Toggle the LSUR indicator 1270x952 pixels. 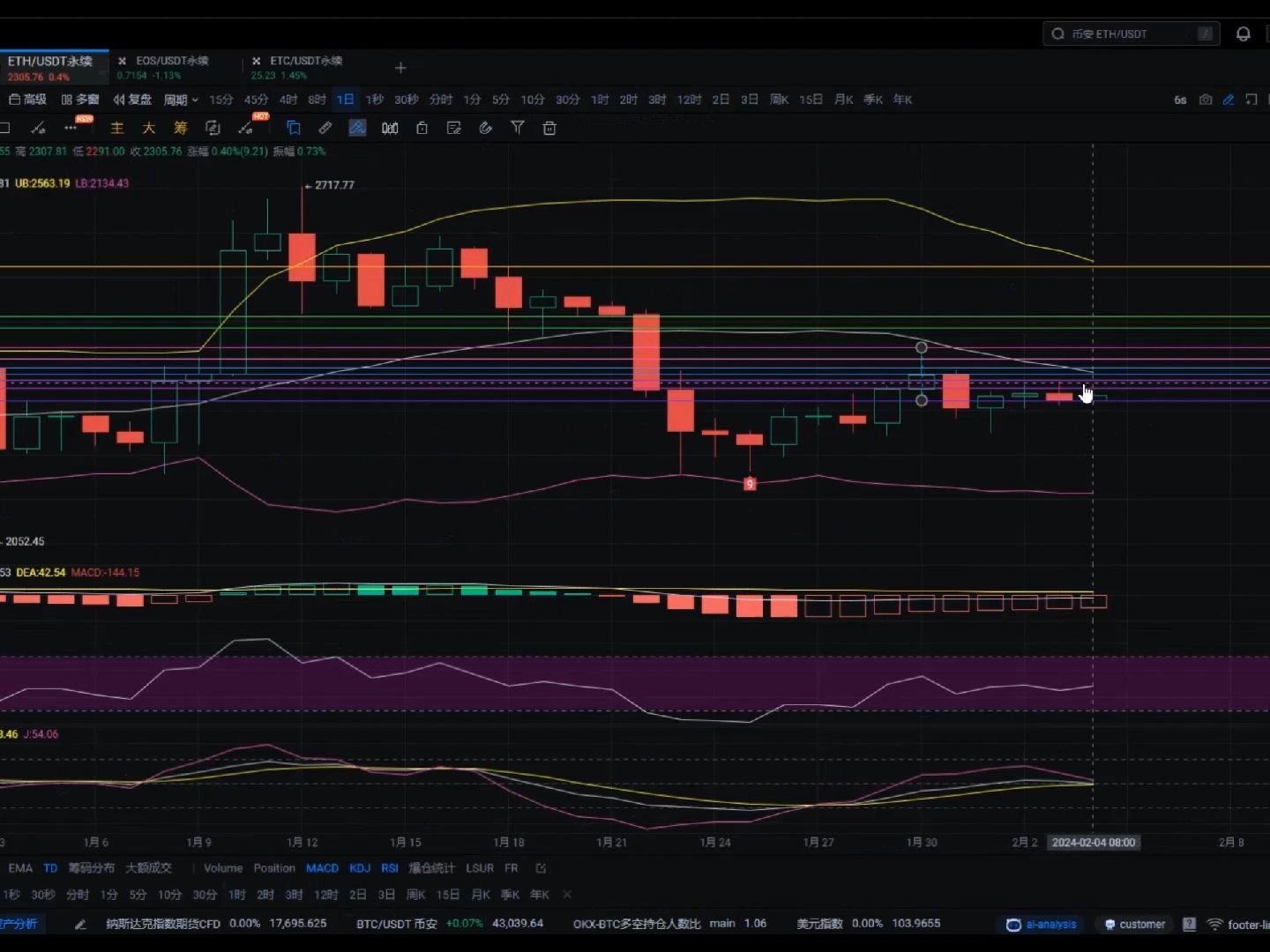click(x=480, y=868)
